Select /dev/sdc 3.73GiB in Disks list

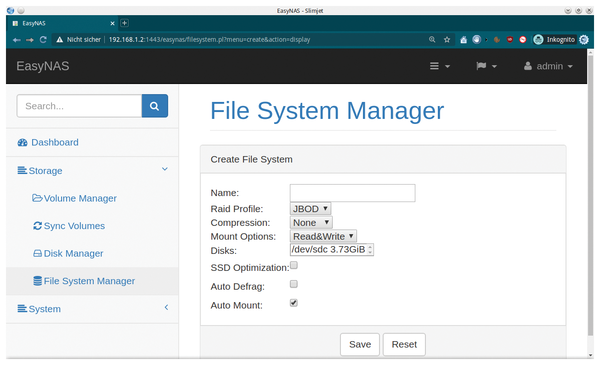tap(328, 249)
